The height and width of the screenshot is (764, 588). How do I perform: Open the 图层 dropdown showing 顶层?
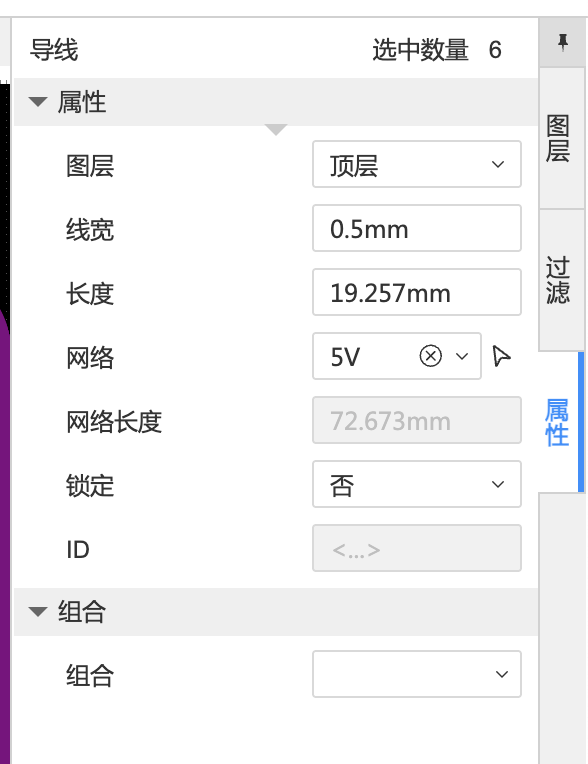[x=417, y=164]
